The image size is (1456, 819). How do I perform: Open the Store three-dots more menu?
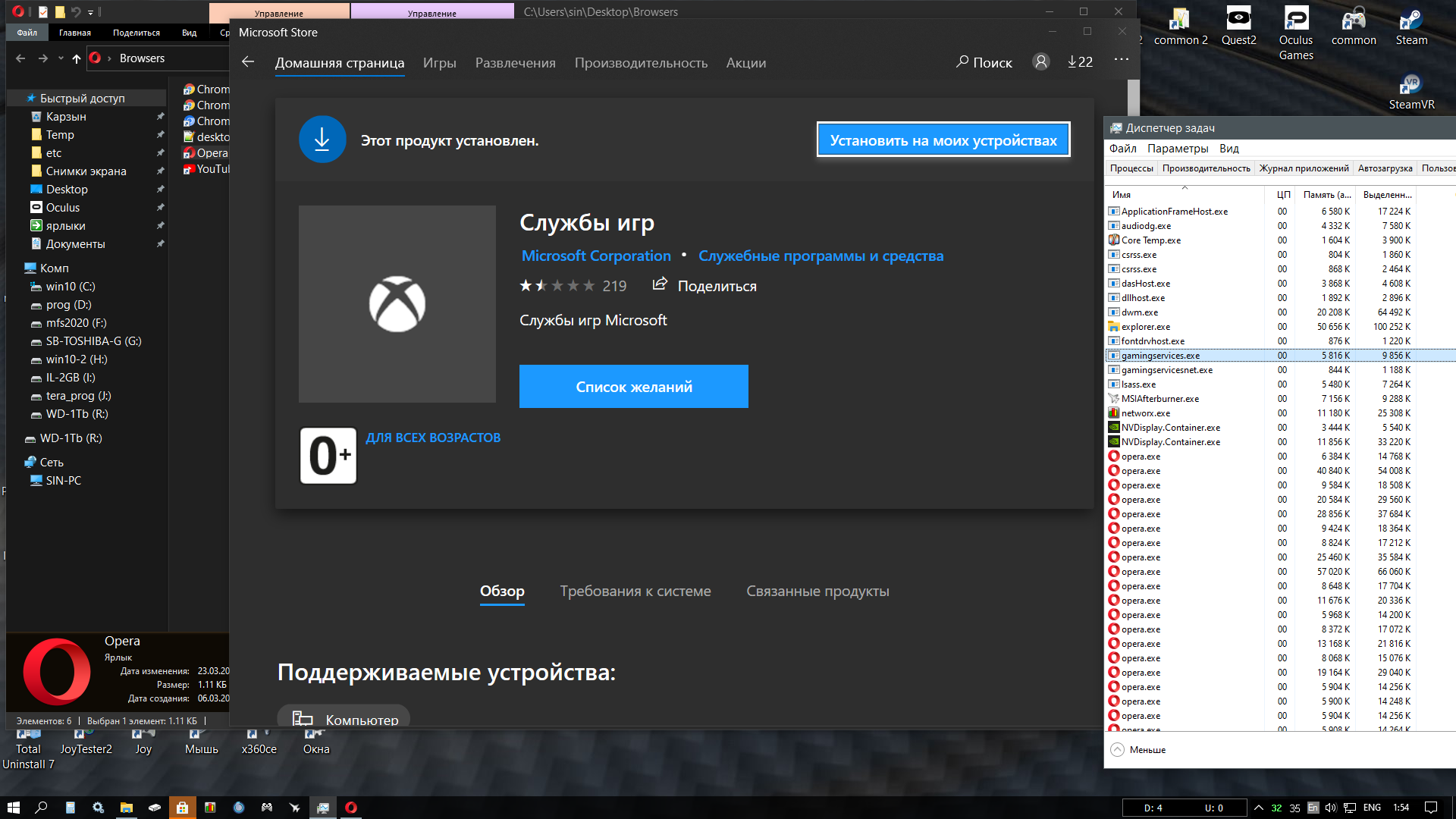(1122, 61)
